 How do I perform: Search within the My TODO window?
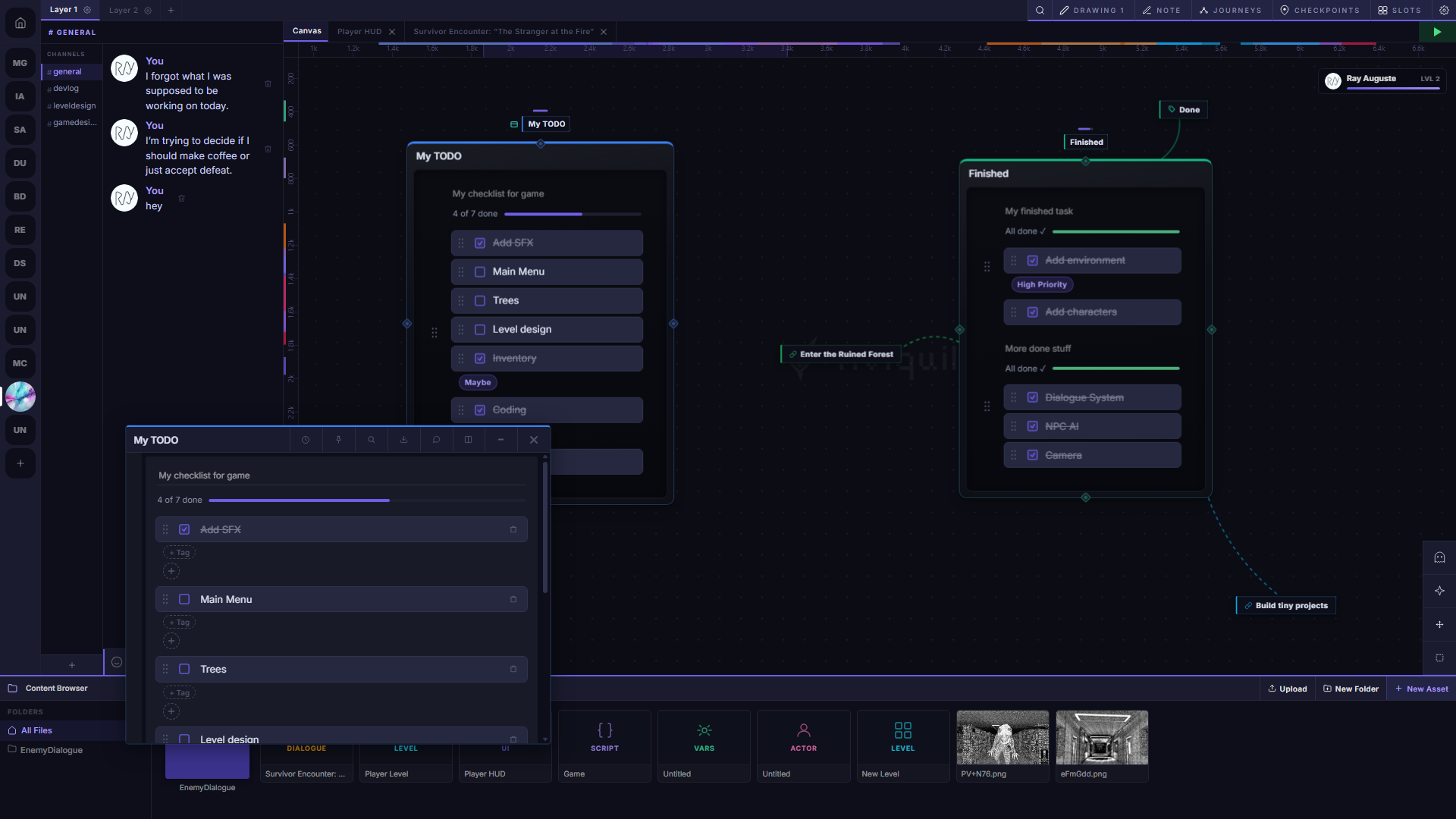point(371,440)
